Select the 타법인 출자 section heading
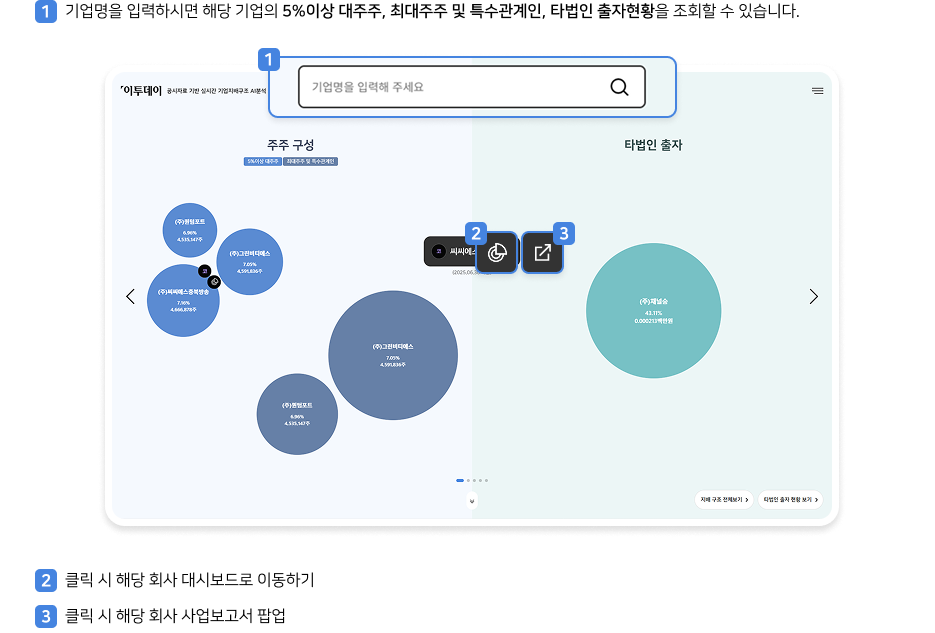This screenshot has width=935, height=633. [653, 145]
